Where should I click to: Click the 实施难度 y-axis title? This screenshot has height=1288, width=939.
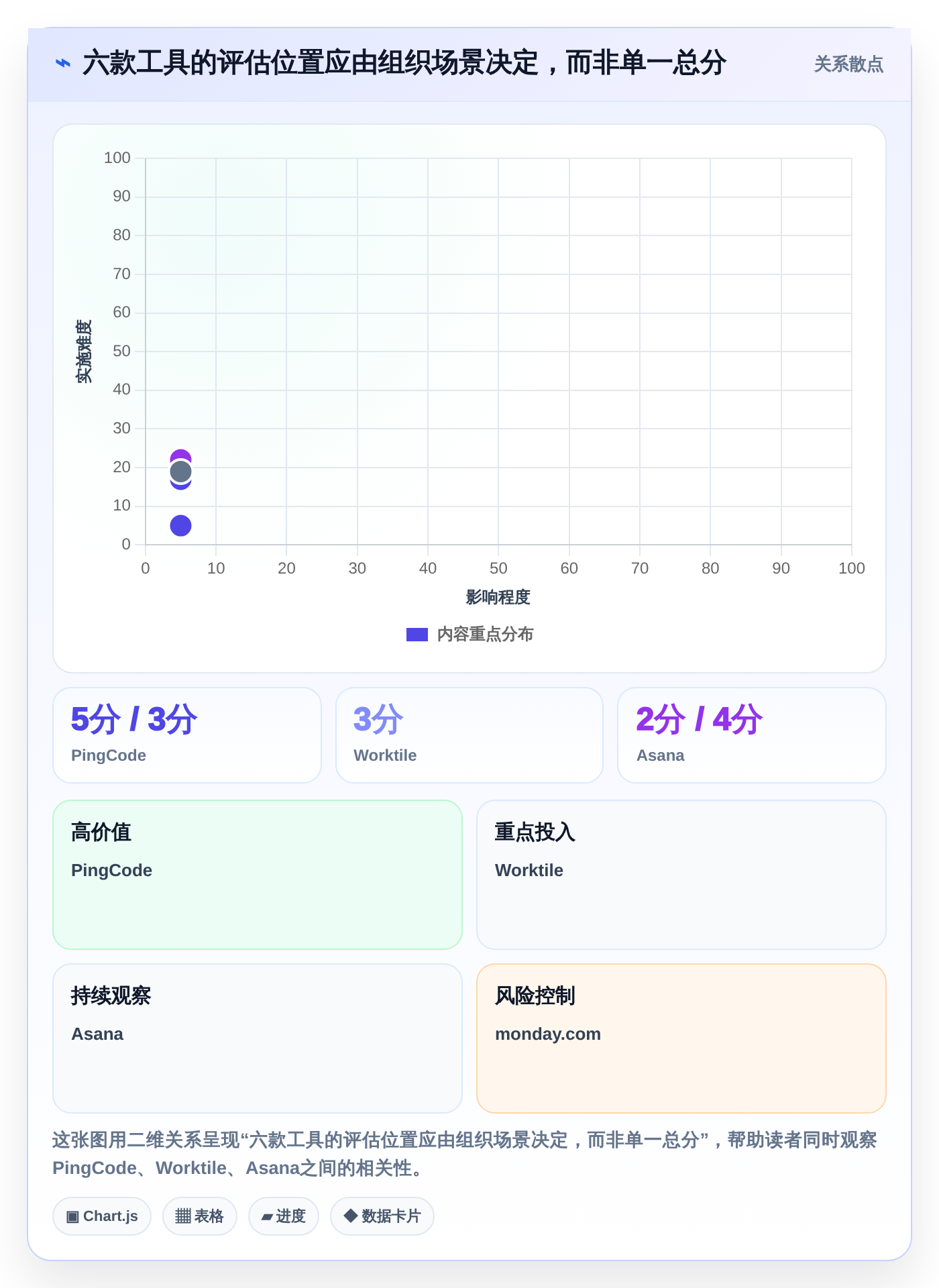tap(84, 352)
